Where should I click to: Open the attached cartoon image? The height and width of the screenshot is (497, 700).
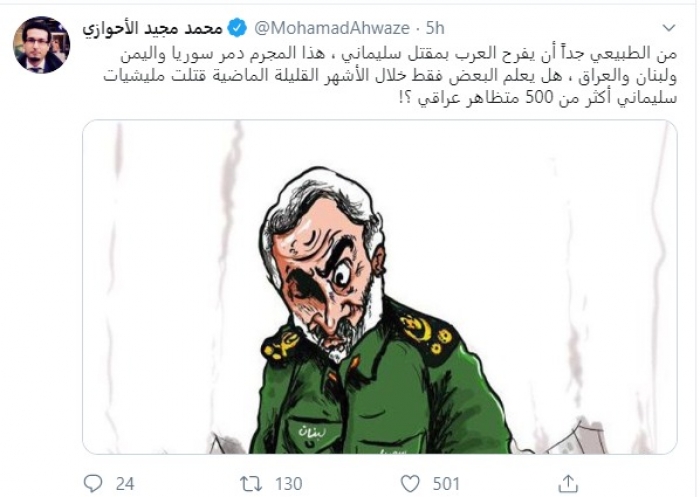[379, 287]
